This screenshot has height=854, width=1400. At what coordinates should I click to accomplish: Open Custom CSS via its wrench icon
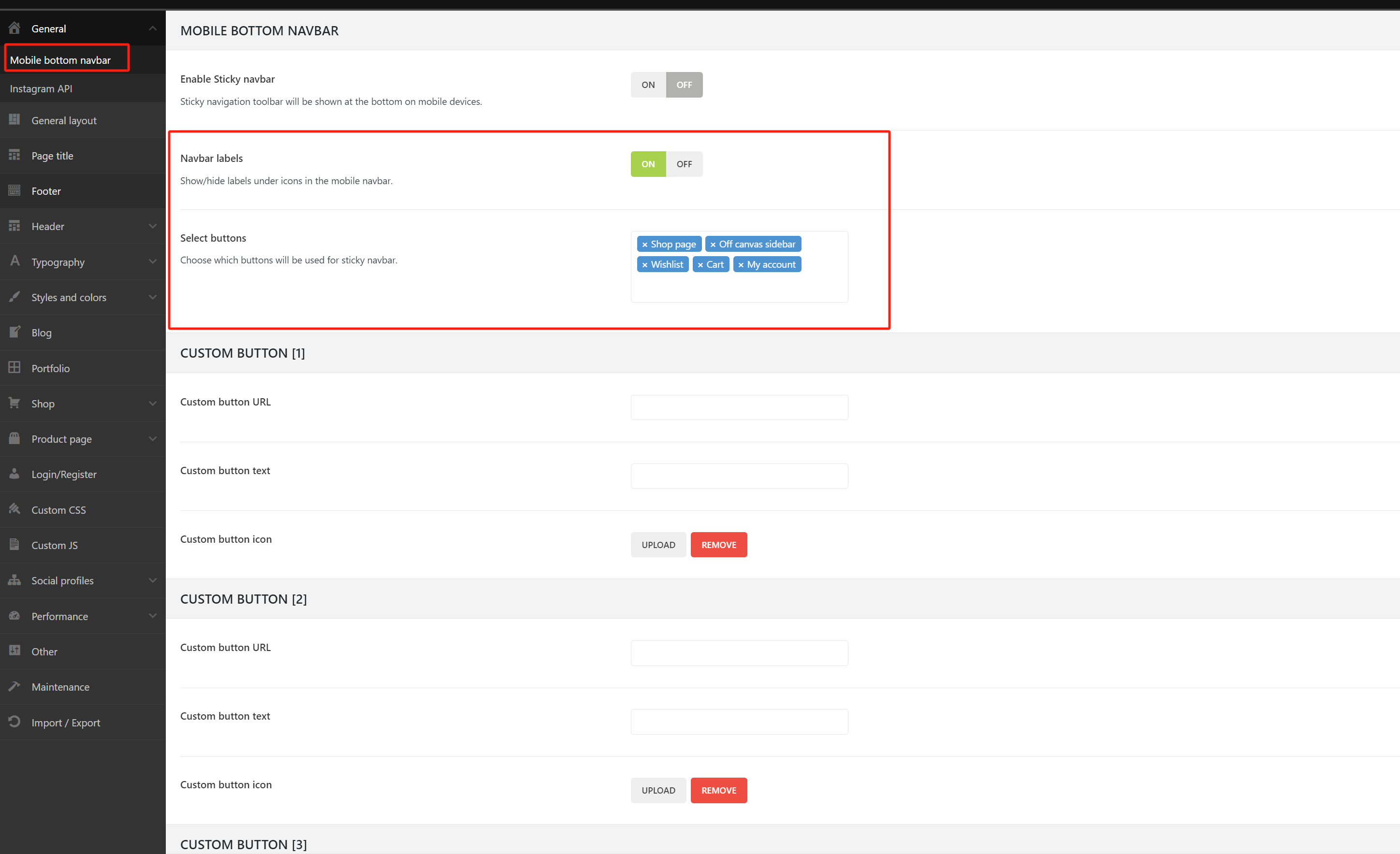[14, 509]
